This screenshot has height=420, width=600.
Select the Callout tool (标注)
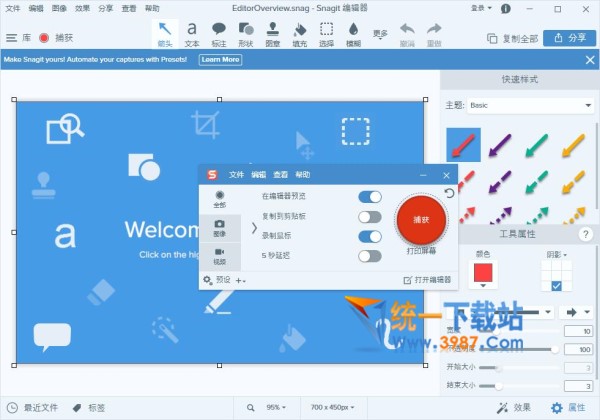coord(219,34)
